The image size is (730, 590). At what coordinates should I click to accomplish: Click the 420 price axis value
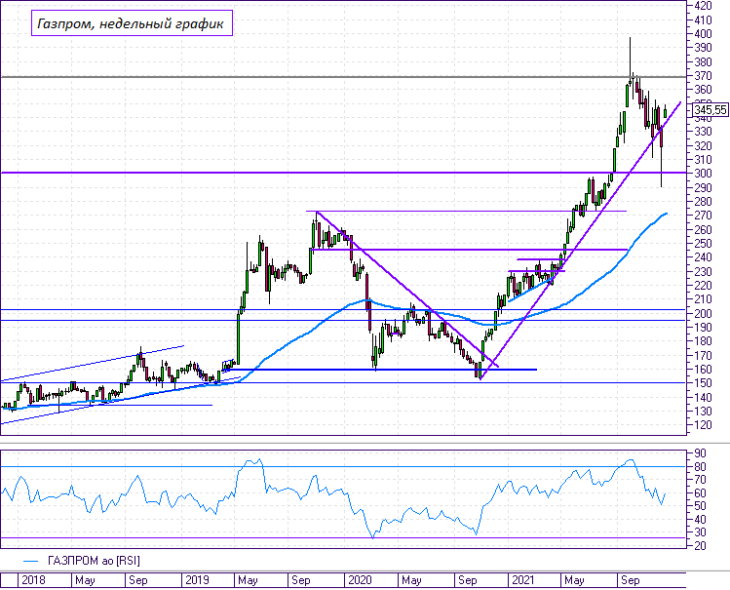click(703, 6)
